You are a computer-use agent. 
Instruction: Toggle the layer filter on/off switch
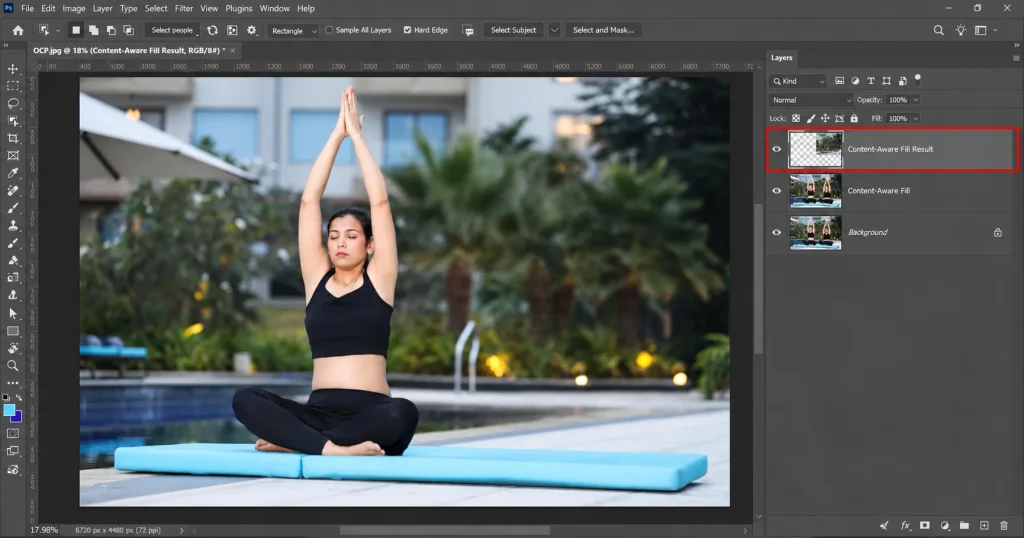coord(918,79)
